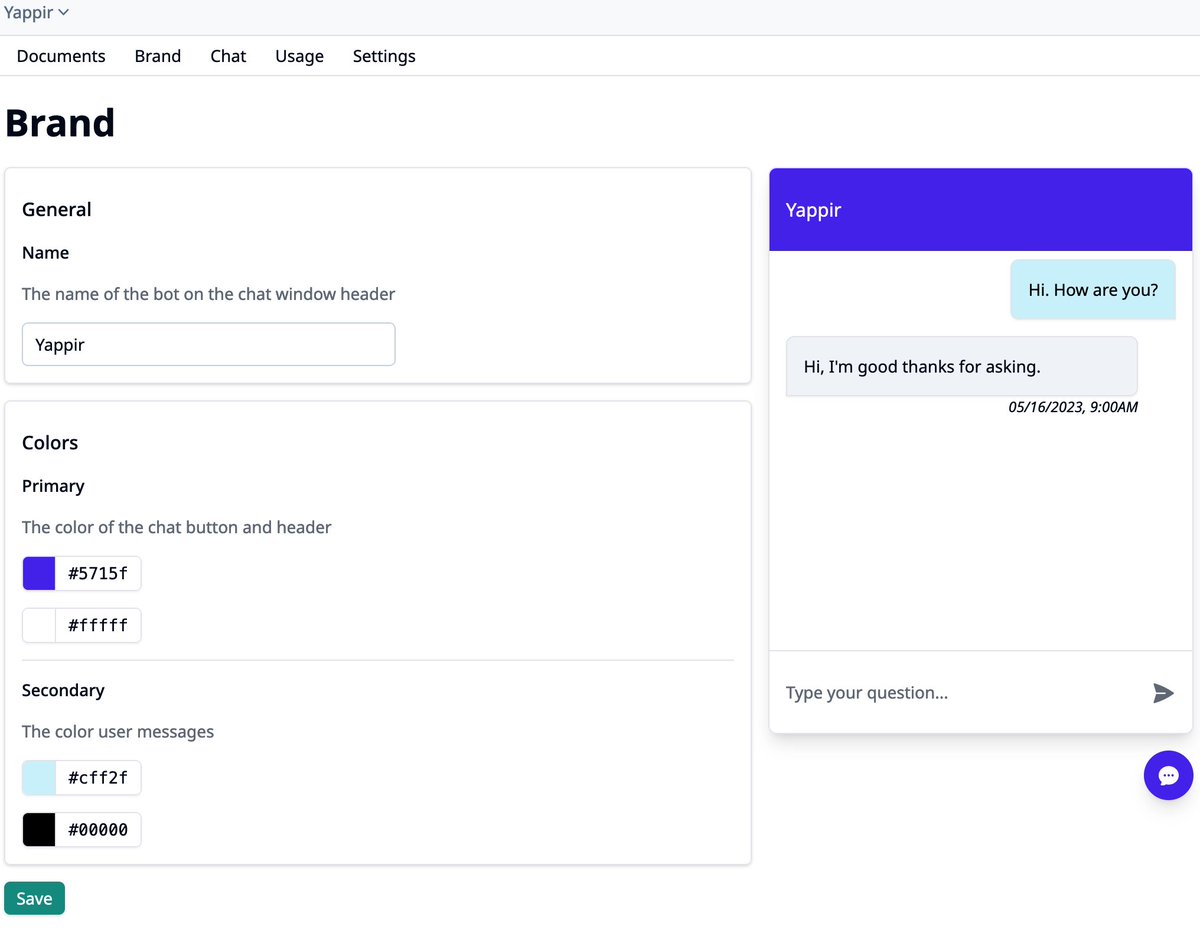
Task: Go to the Documents tab
Action: pos(61,56)
